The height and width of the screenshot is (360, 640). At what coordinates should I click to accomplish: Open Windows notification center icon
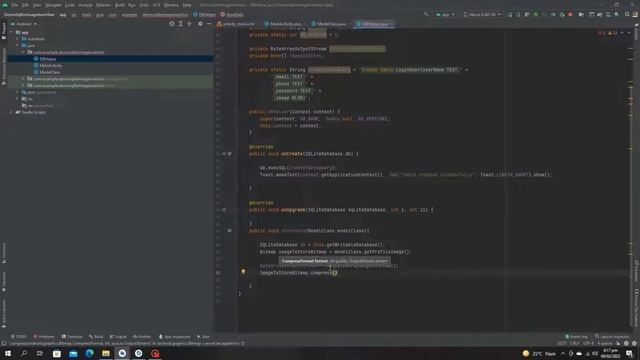629,353
